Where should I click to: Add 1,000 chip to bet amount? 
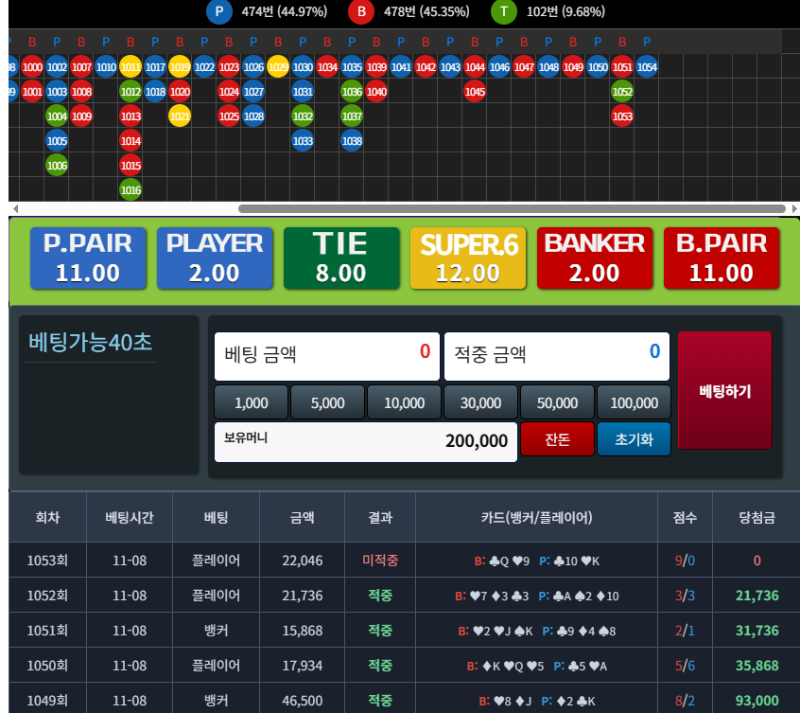point(251,403)
